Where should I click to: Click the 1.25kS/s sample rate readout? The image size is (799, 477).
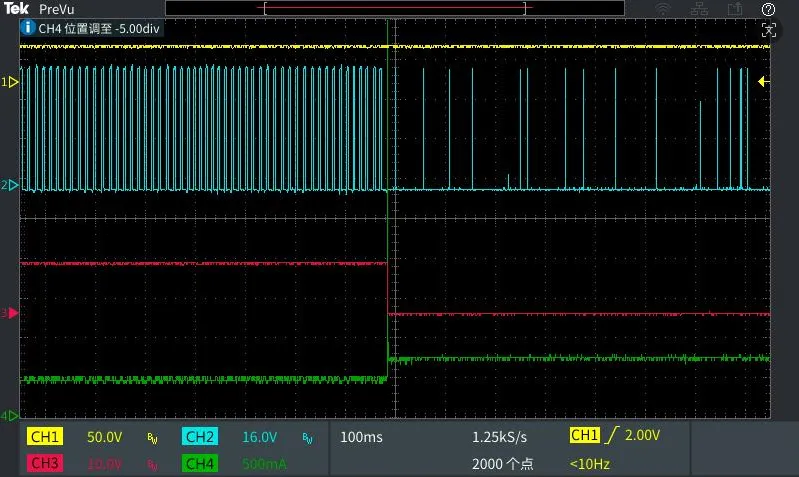(499, 437)
